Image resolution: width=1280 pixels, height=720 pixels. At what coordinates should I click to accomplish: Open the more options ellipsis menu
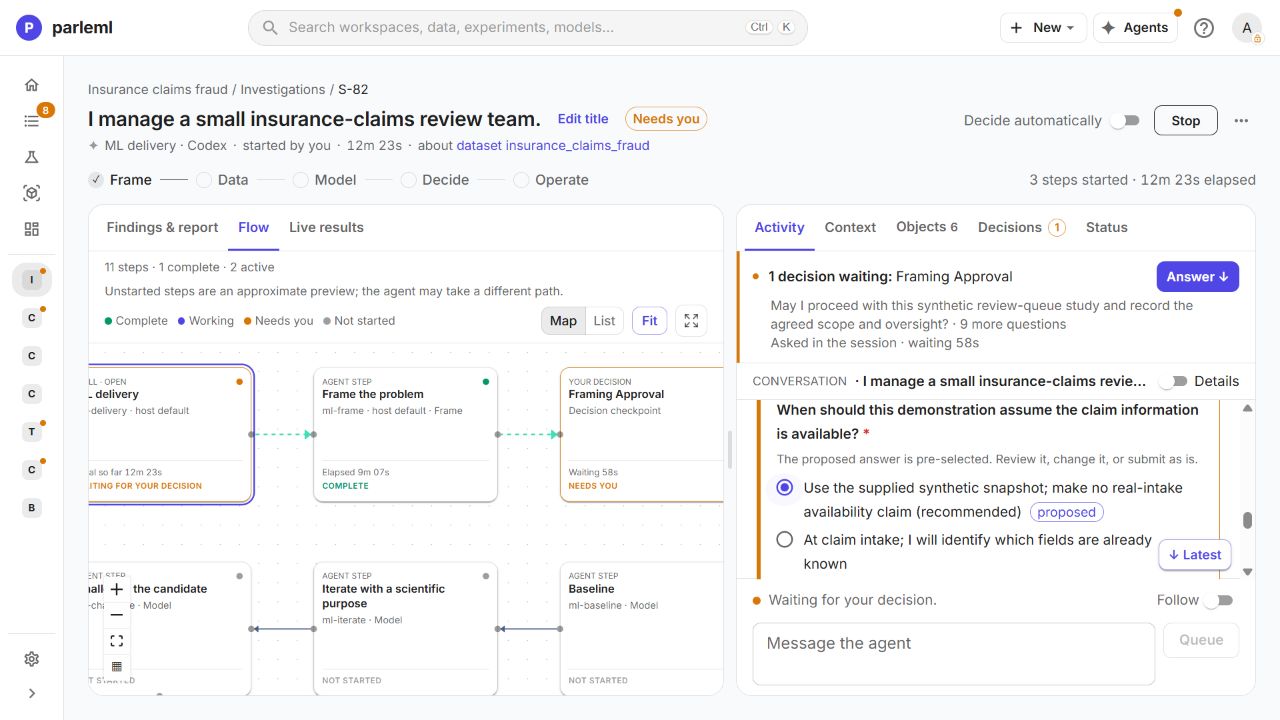coord(1241,121)
